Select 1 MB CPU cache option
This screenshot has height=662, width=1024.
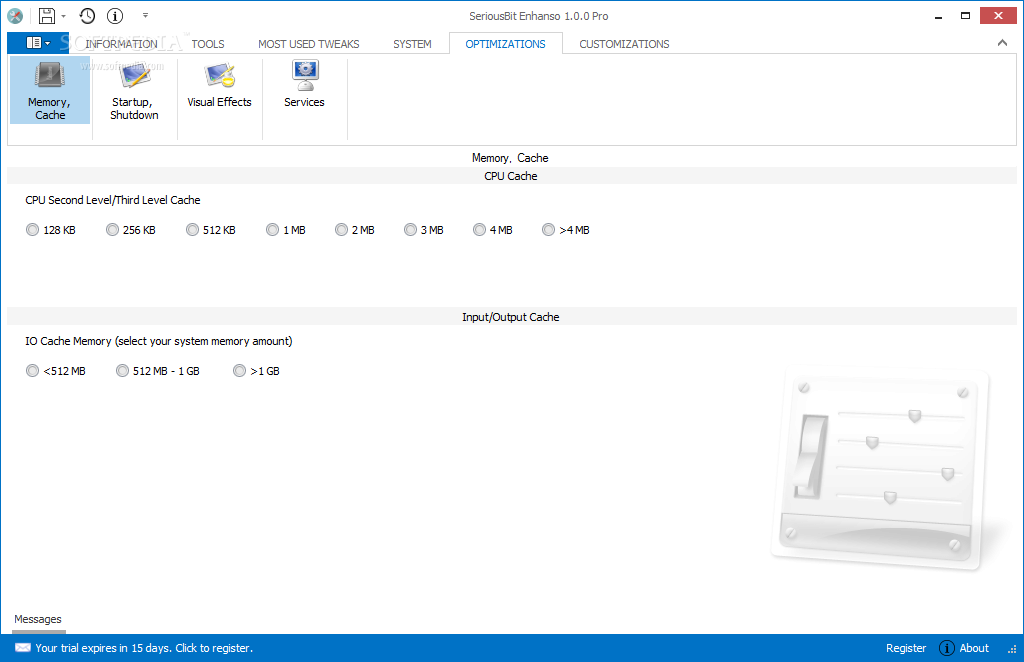click(286, 230)
